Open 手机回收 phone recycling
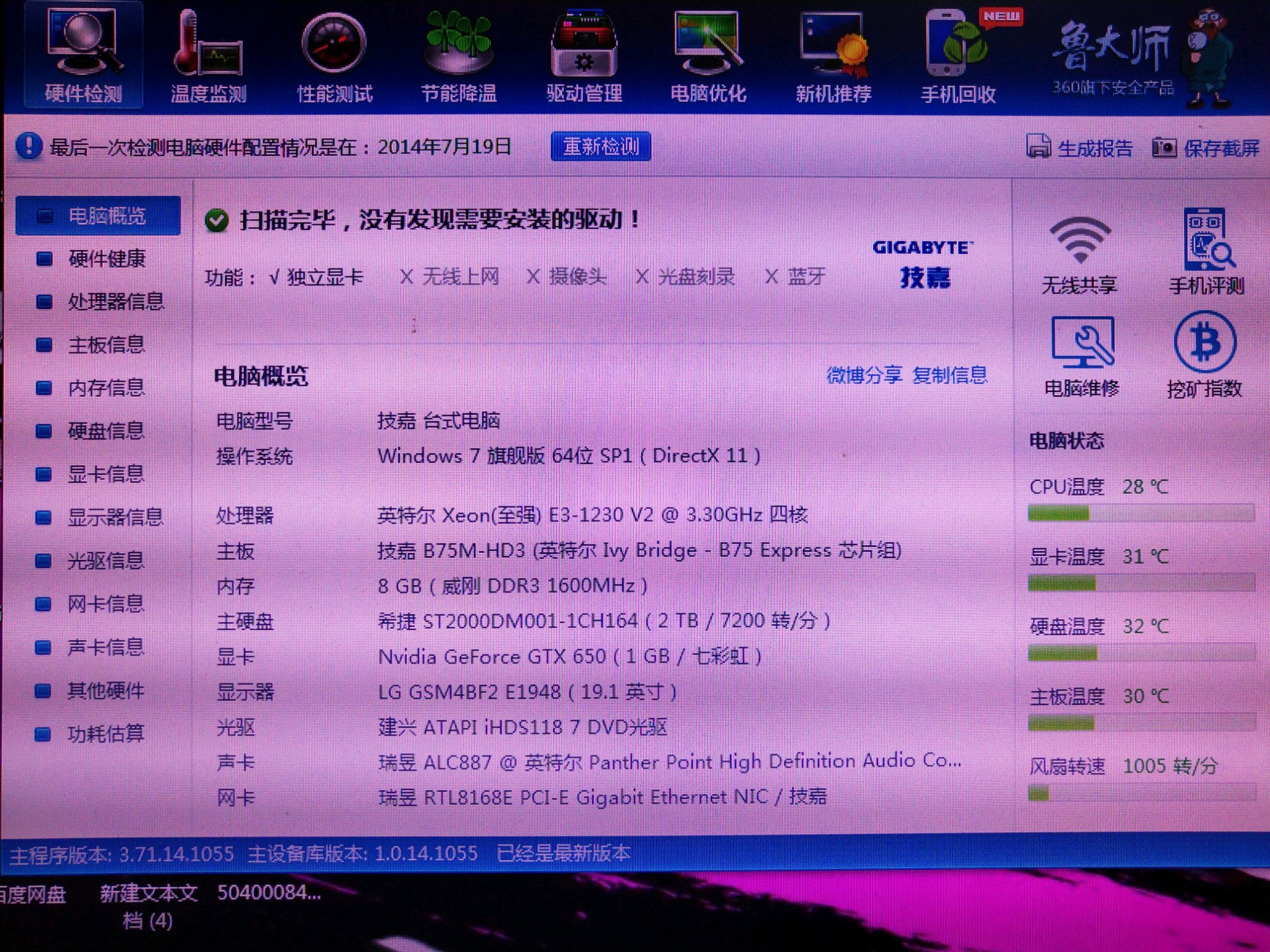The height and width of the screenshot is (952, 1270). point(959,55)
